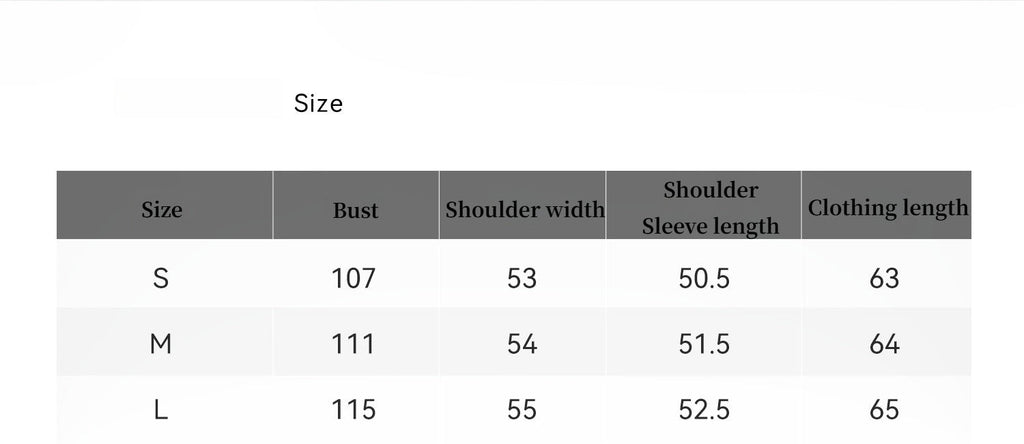Click the Size heading above the table
This screenshot has height=444, width=1024.
coord(318,104)
